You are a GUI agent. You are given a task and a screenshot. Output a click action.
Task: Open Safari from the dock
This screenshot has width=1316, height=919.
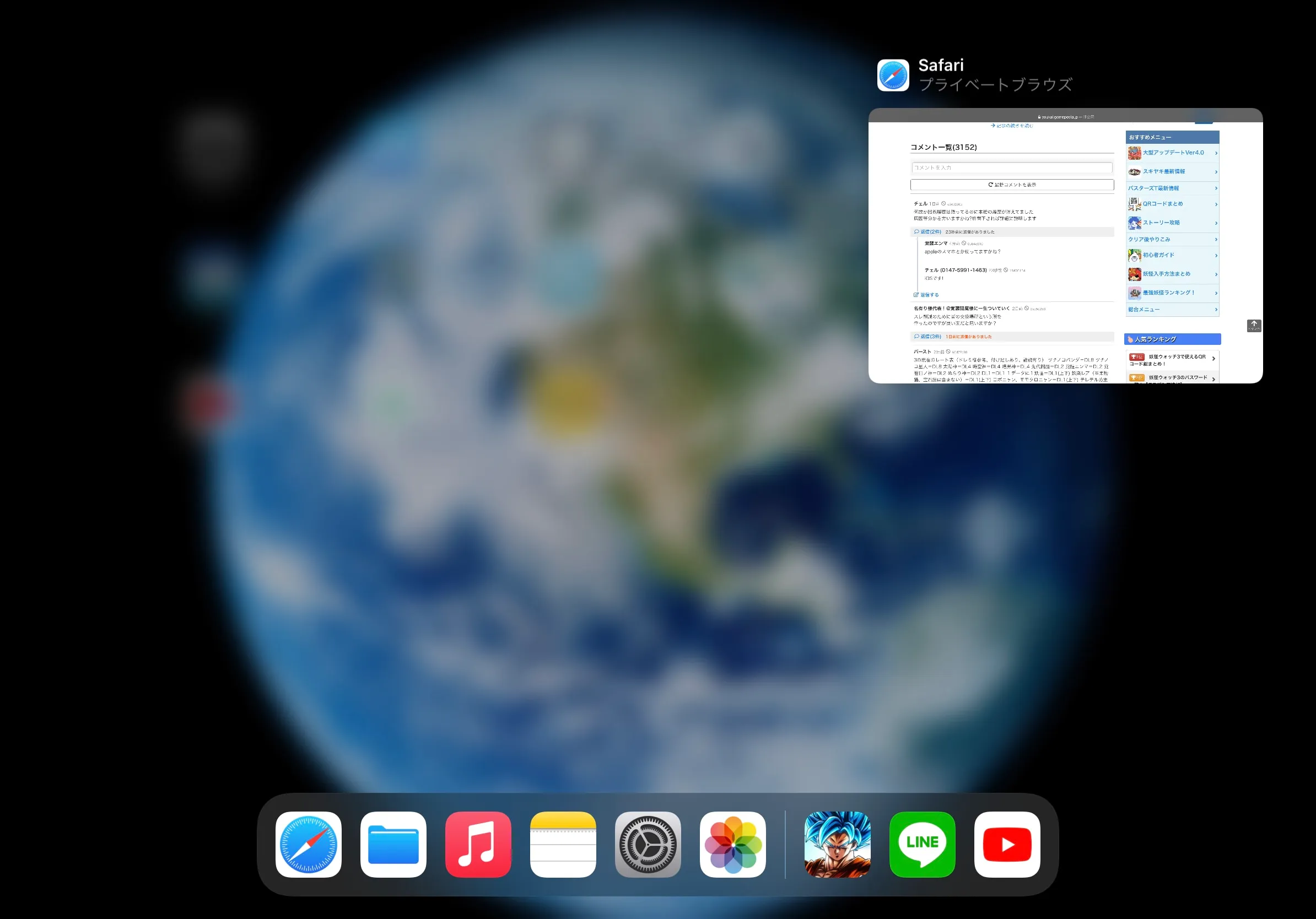pyautogui.click(x=309, y=844)
